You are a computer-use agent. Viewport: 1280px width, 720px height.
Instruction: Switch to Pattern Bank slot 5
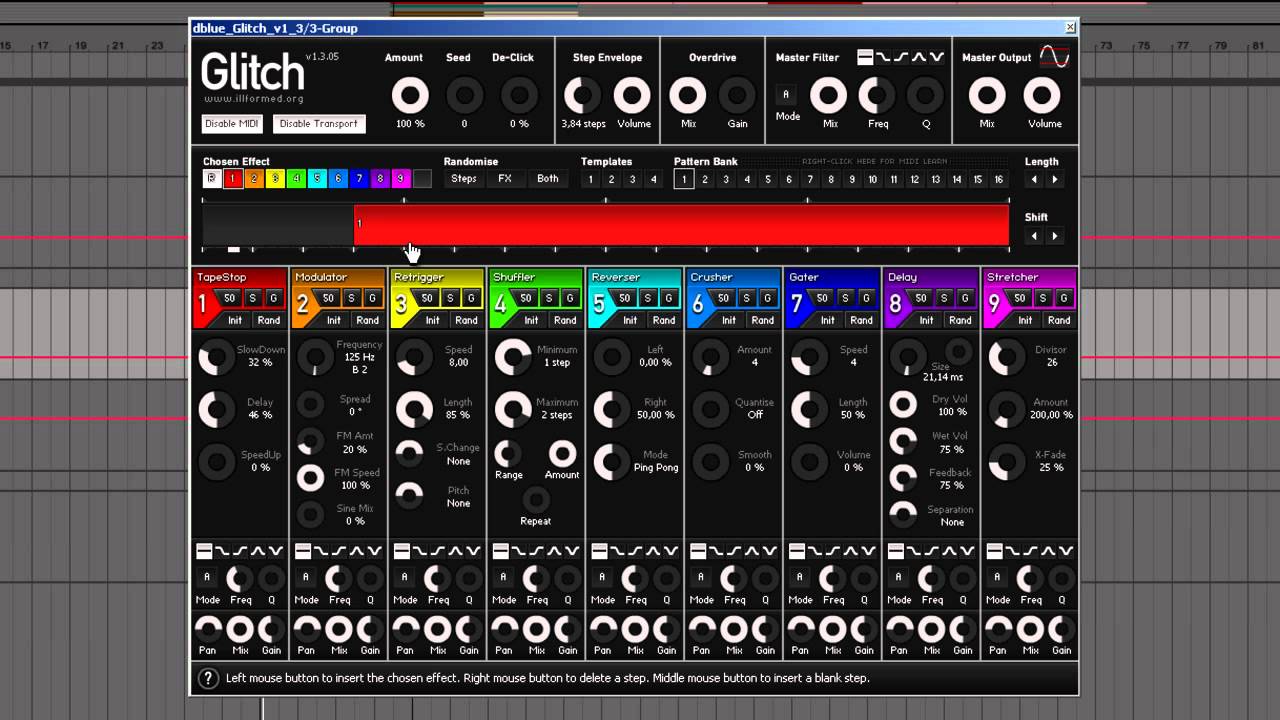(768, 180)
